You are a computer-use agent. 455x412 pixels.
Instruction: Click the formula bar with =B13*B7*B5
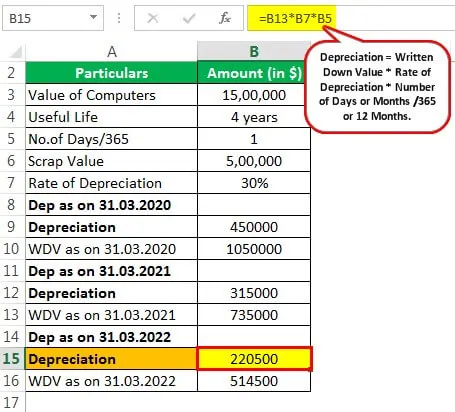click(x=351, y=18)
